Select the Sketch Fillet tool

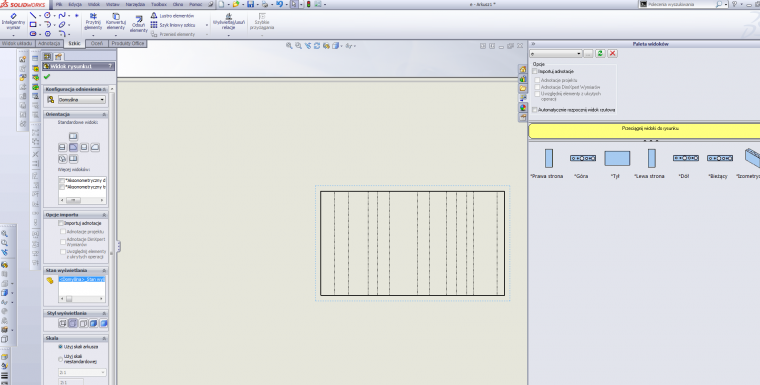tap(62, 34)
